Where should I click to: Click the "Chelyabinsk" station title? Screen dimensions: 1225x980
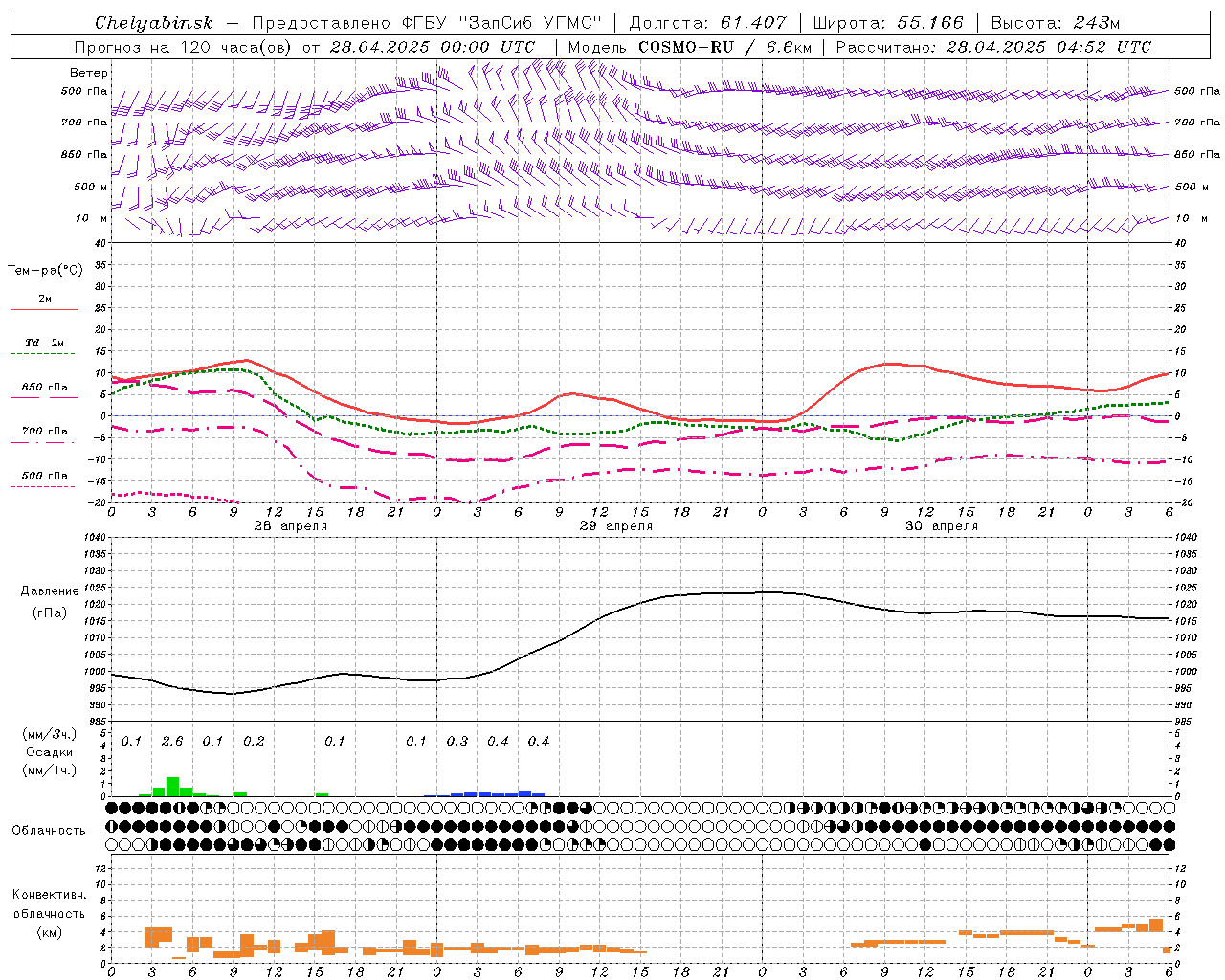click(154, 23)
